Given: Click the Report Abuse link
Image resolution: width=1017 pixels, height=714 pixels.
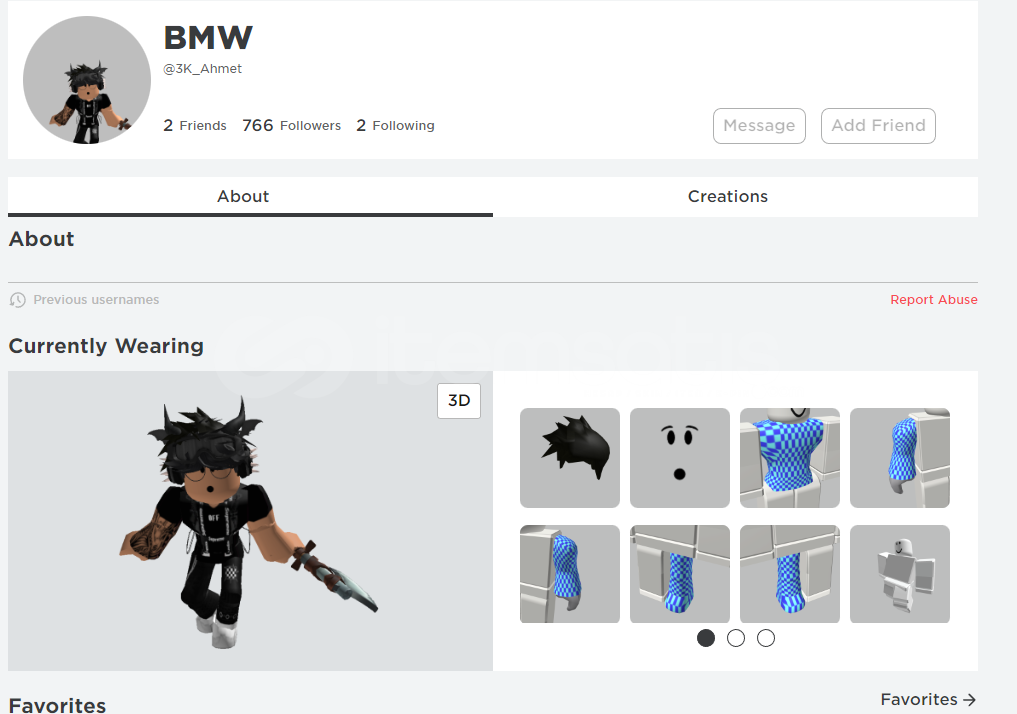Looking at the screenshot, I should (x=933, y=300).
